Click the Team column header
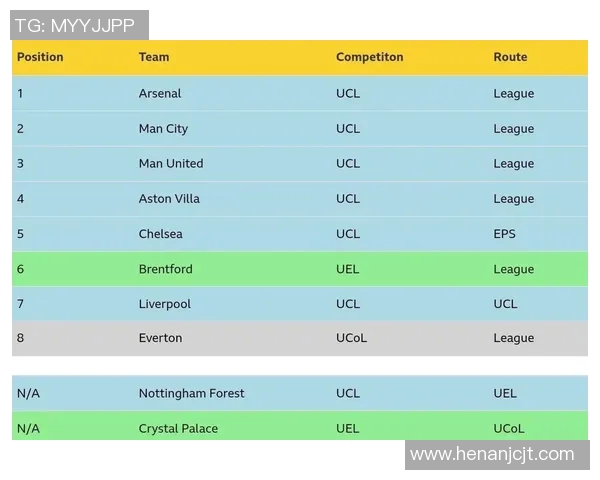This screenshot has height=480, width=600. (154, 57)
